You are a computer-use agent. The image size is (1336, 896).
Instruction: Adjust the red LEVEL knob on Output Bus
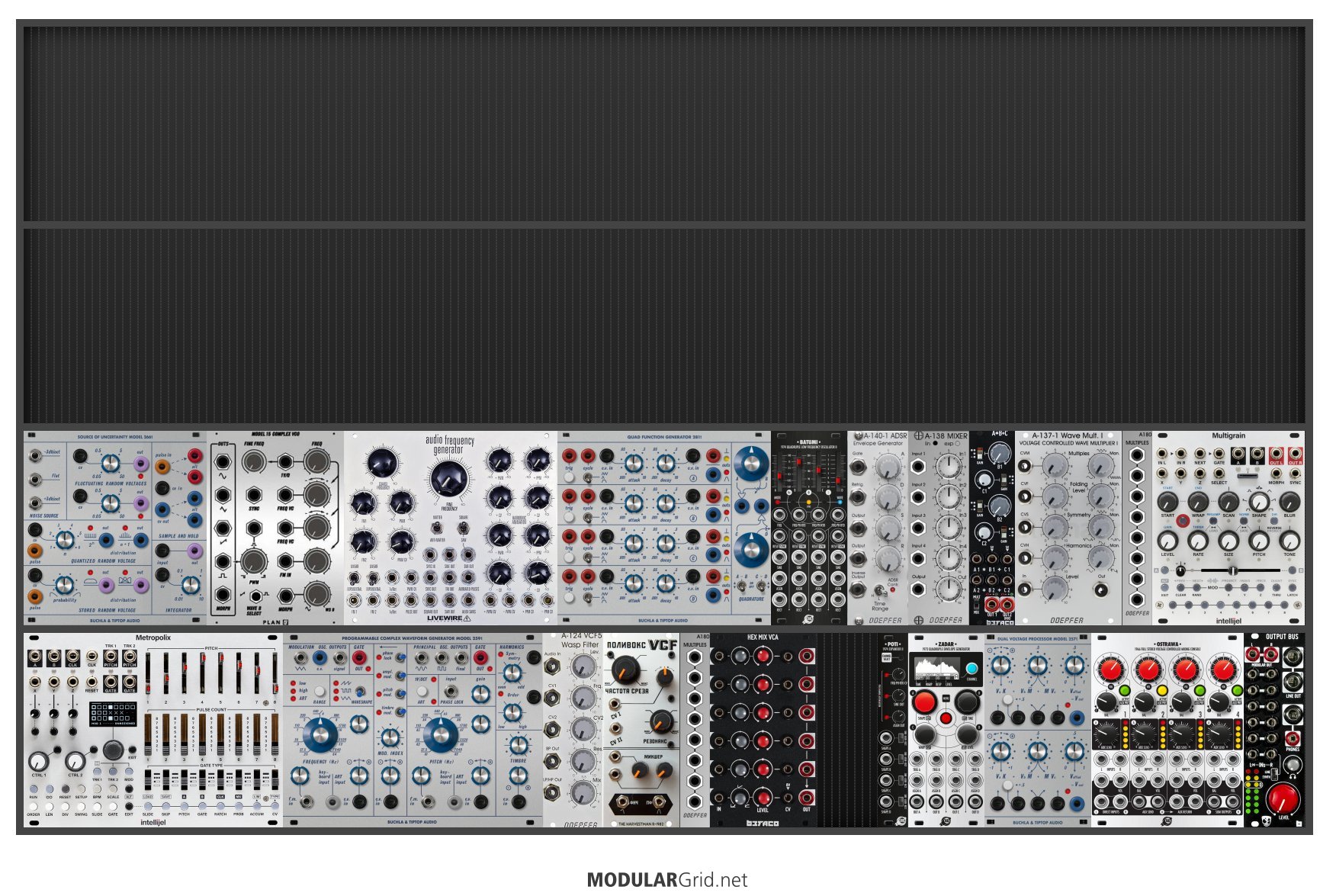pos(1282,798)
